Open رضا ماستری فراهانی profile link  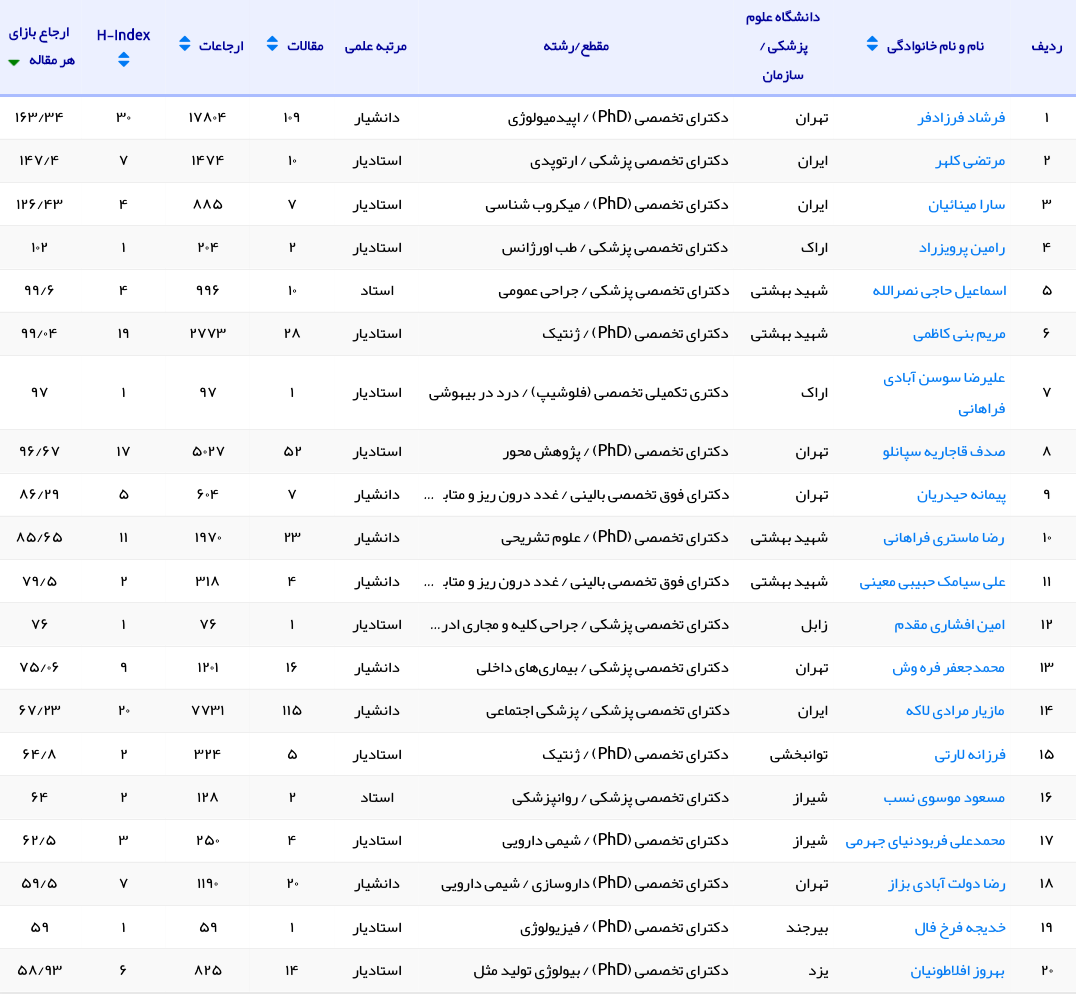pos(944,539)
